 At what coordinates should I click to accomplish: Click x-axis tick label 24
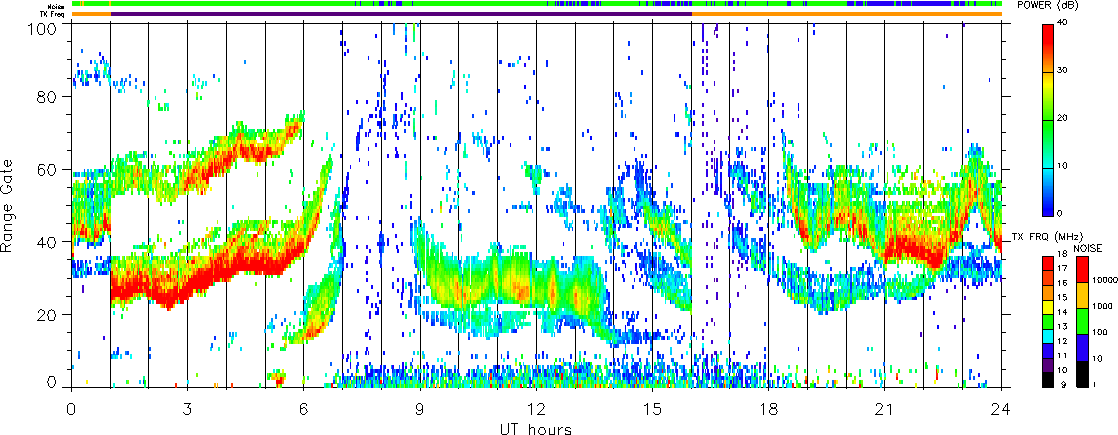coord(1001,409)
